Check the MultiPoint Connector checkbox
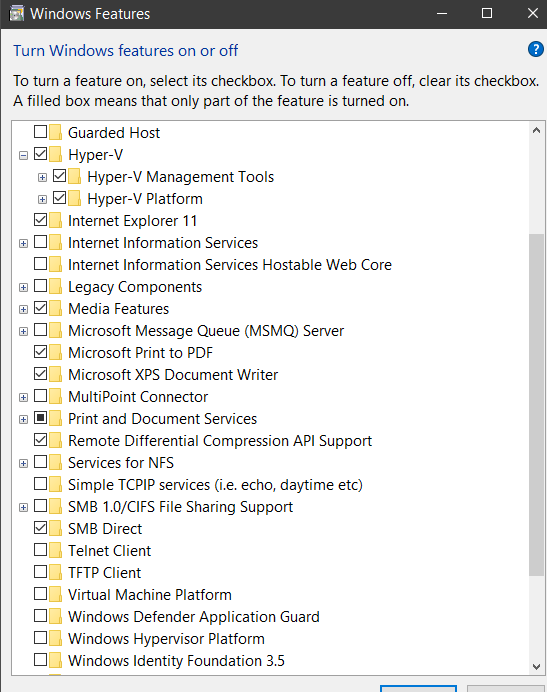The image size is (547, 692). (x=41, y=395)
